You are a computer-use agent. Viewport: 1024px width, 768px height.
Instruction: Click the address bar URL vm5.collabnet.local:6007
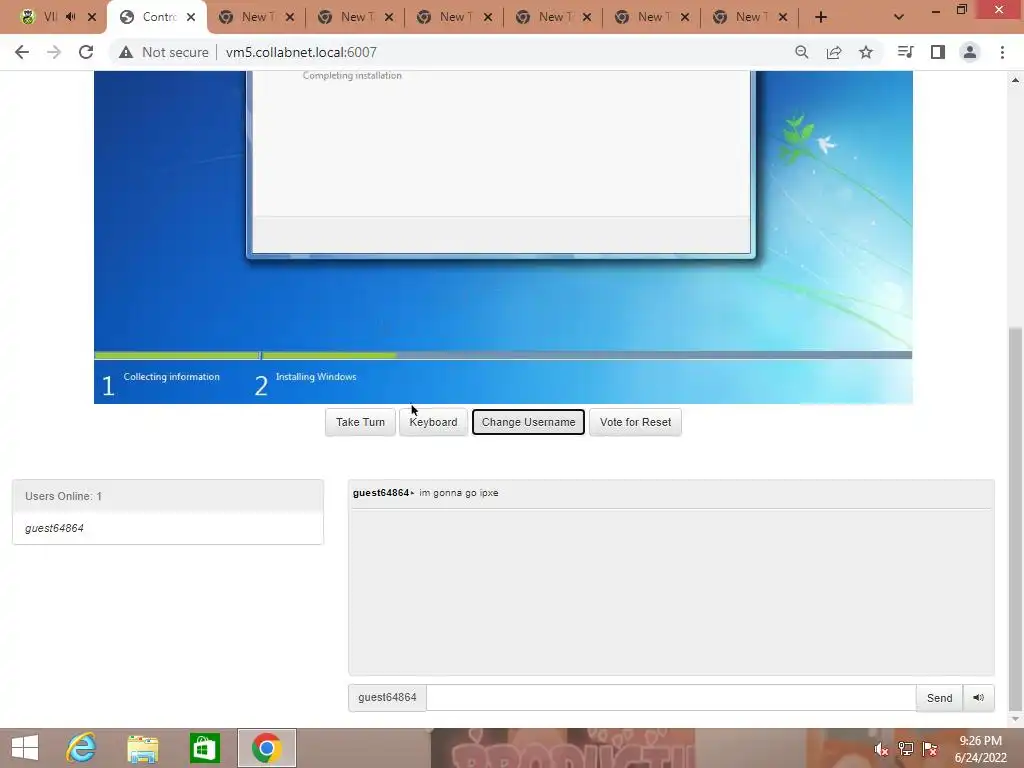301,52
